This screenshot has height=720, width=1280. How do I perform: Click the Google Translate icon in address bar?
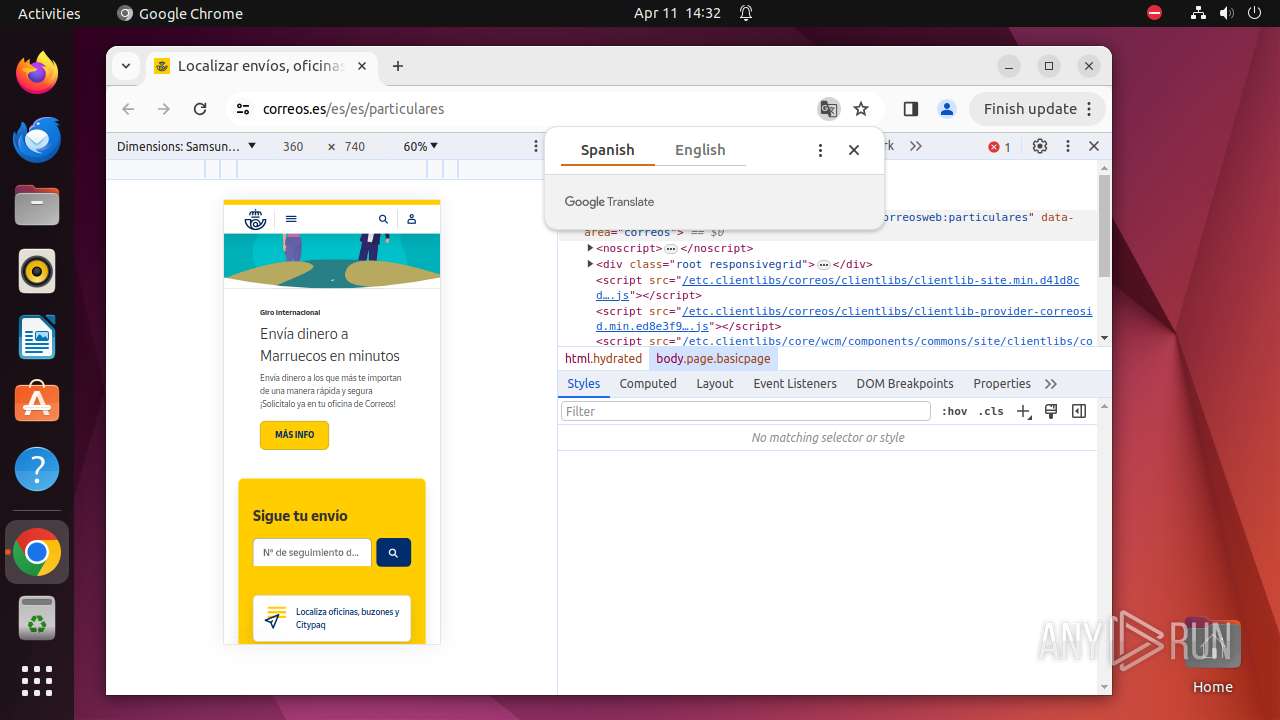point(828,109)
